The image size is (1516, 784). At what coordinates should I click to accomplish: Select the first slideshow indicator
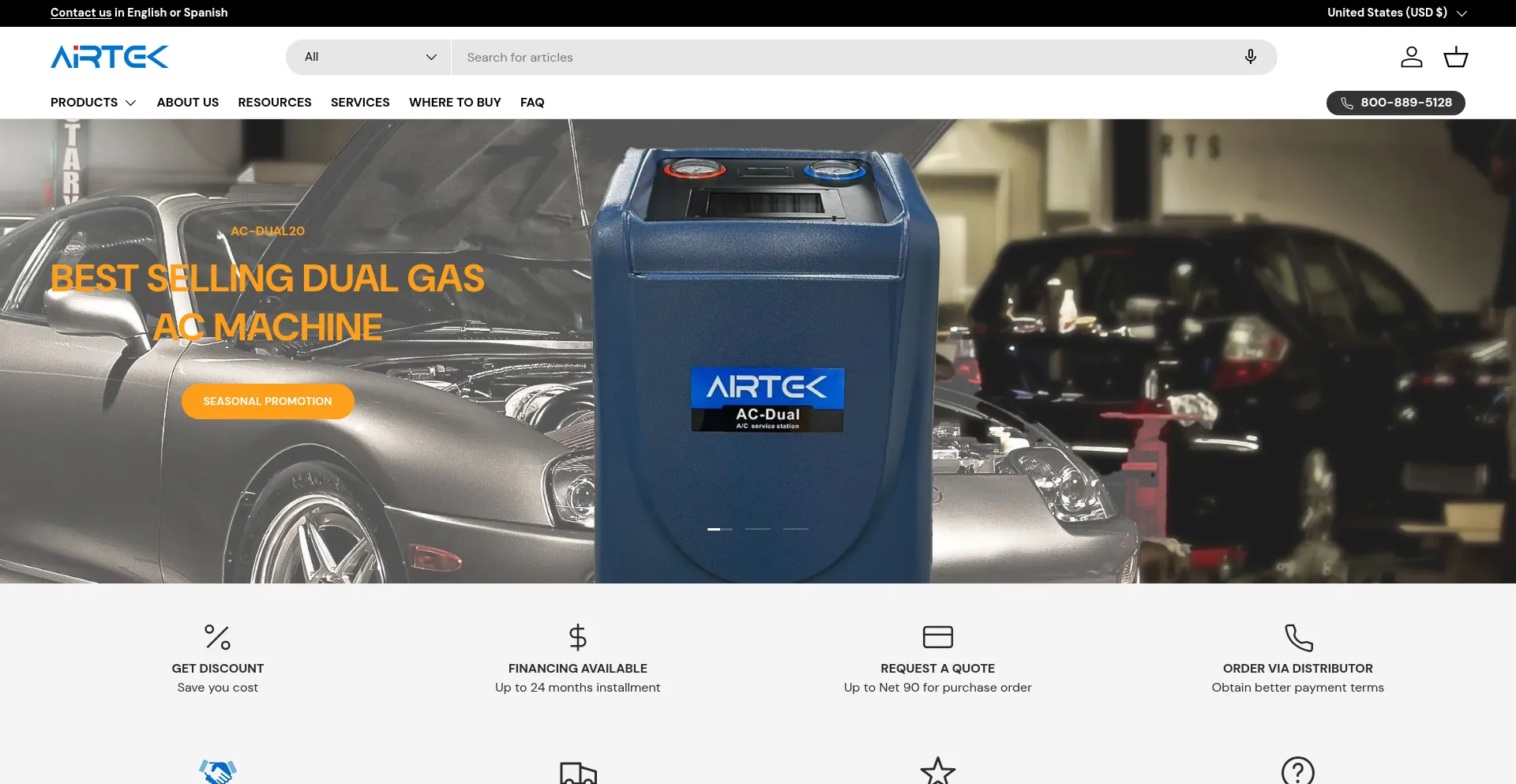720,529
